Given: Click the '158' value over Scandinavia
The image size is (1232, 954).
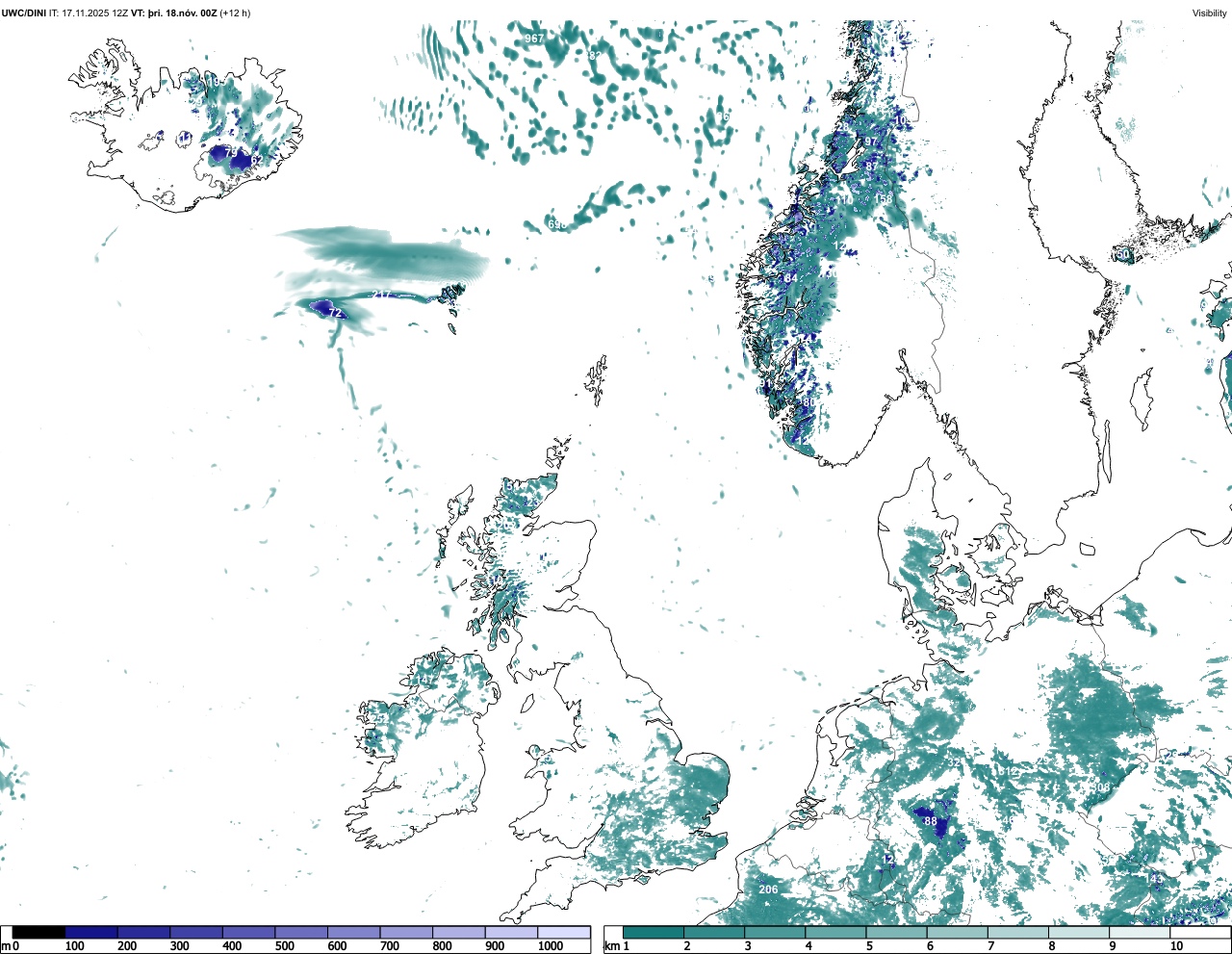Looking at the screenshot, I should pyautogui.click(x=885, y=198).
